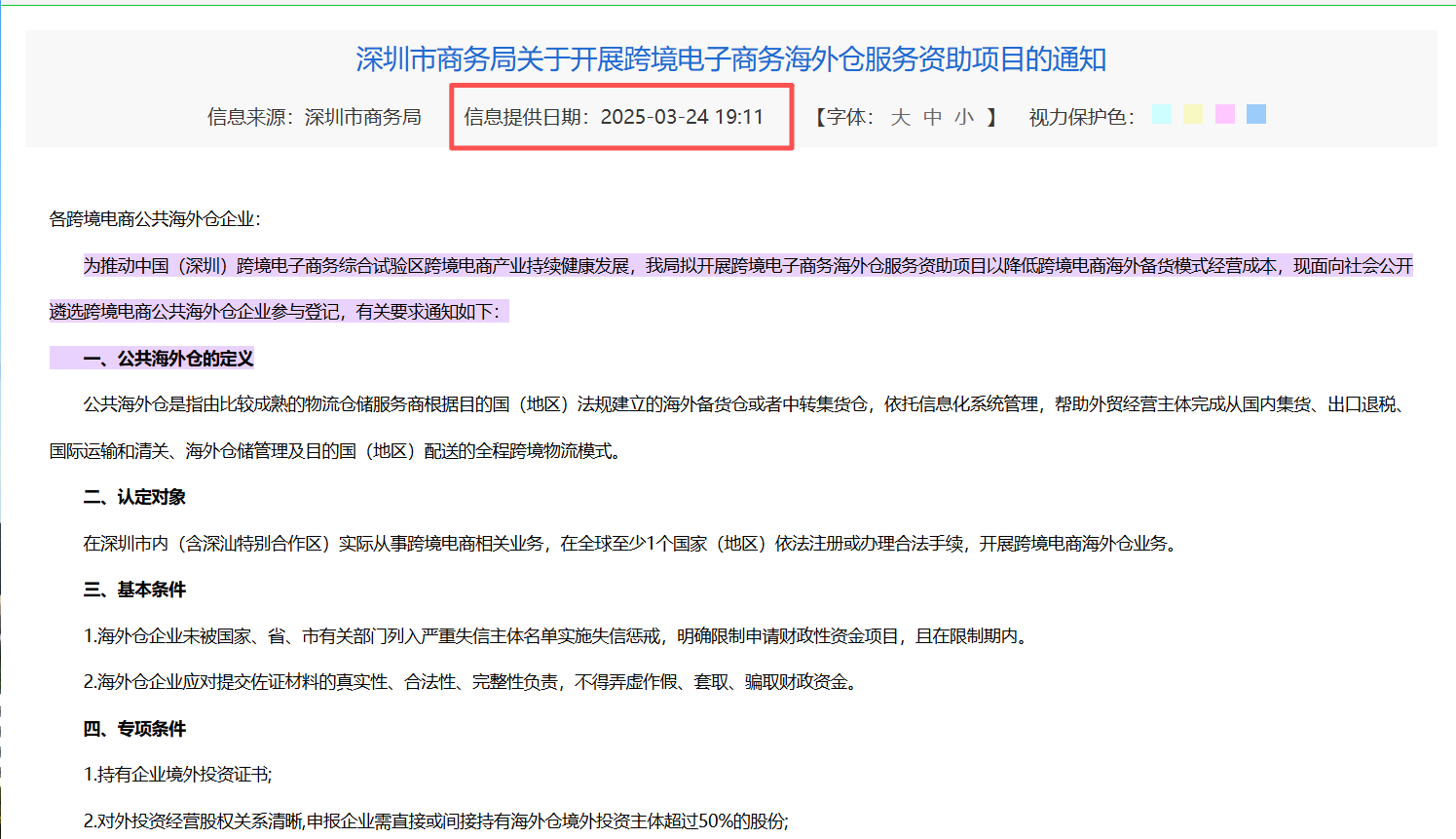Select the blue eye-protection color
1456x839 pixels.
(x=1256, y=114)
